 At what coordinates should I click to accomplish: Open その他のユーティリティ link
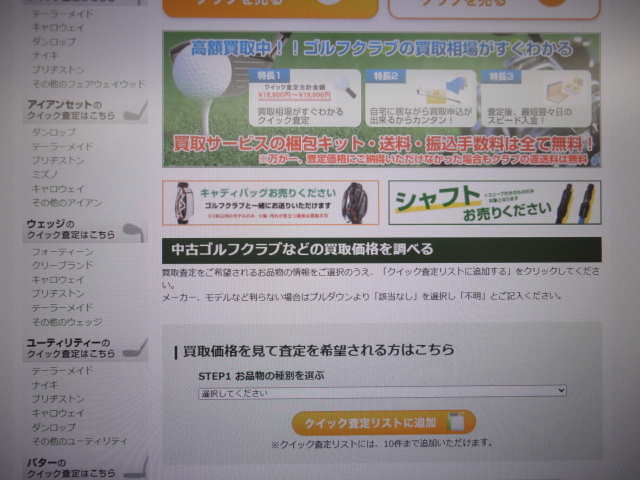coord(80,441)
